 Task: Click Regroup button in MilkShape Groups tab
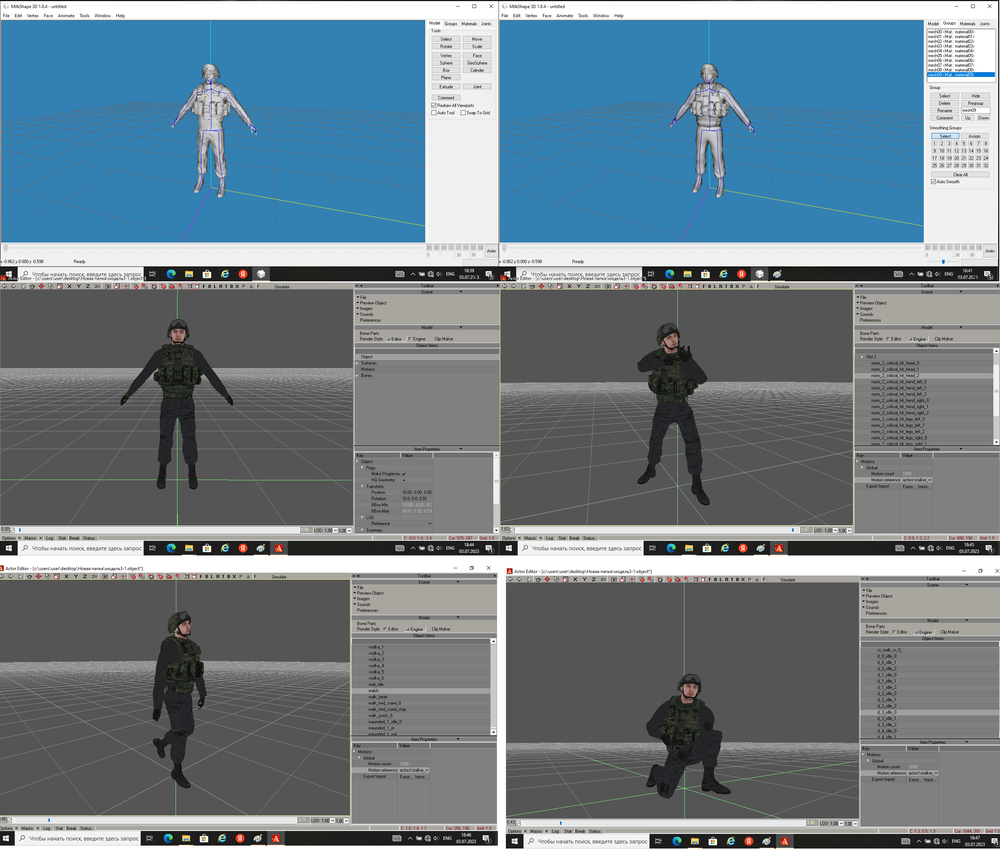coord(975,103)
